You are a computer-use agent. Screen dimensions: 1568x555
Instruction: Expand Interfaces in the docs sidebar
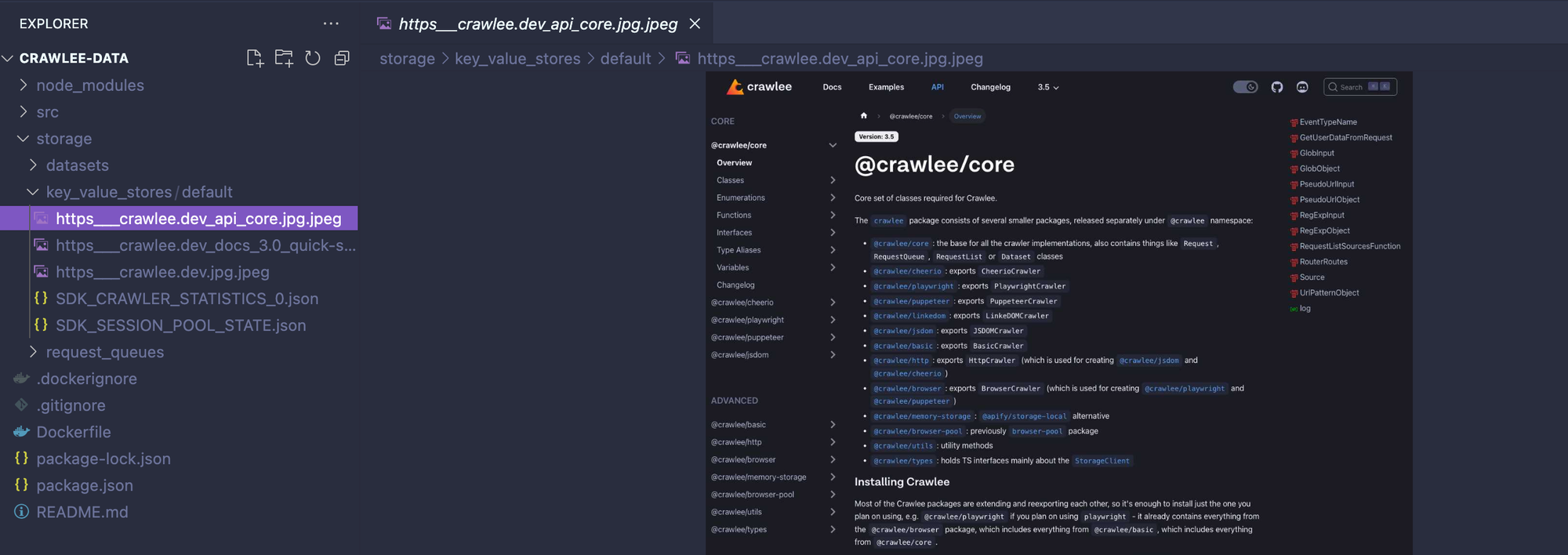(833, 233)
